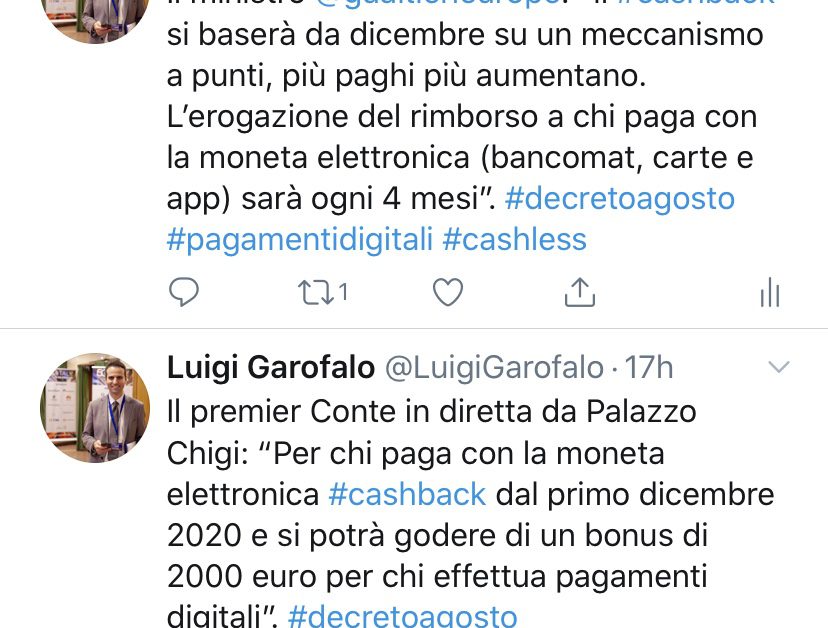This screenshot has height=628, width=828.
Task: Tap Luigi Garofalo profile picture on second tweet
Action: (x=95, y=408)
